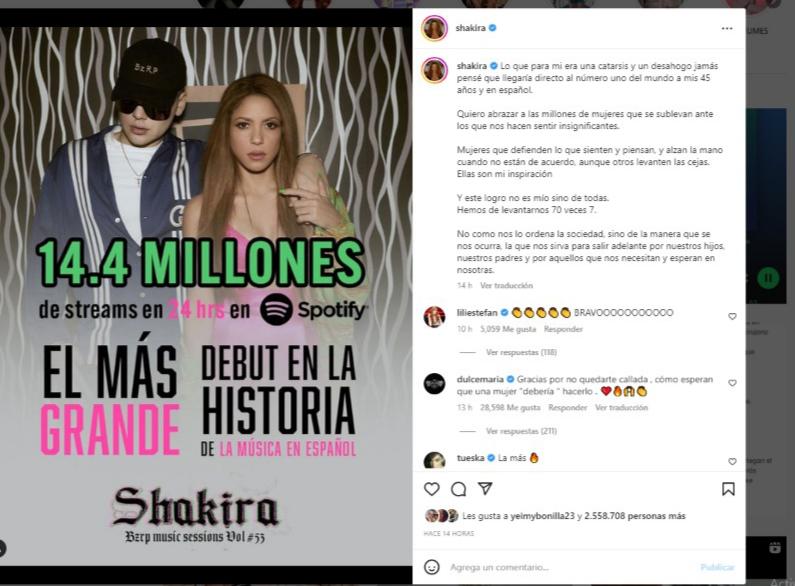Share the post with paper plane icon
The width and height of the screenshot is (795, 586).
coord(485,488)
